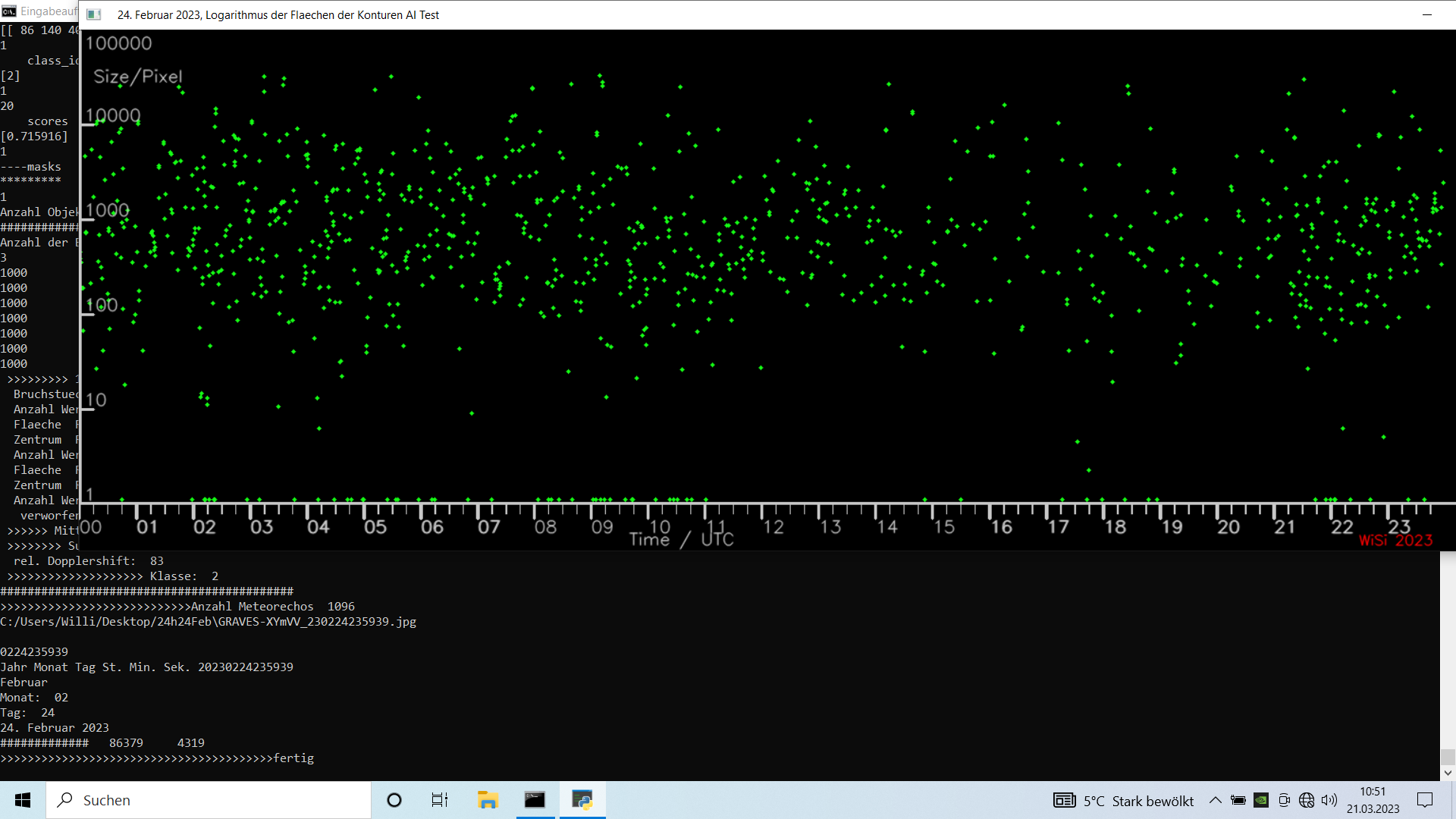Open the Windows Start menu
Image resolution: width=1456 pixels, height=819 pixels.
click(23, 800)
